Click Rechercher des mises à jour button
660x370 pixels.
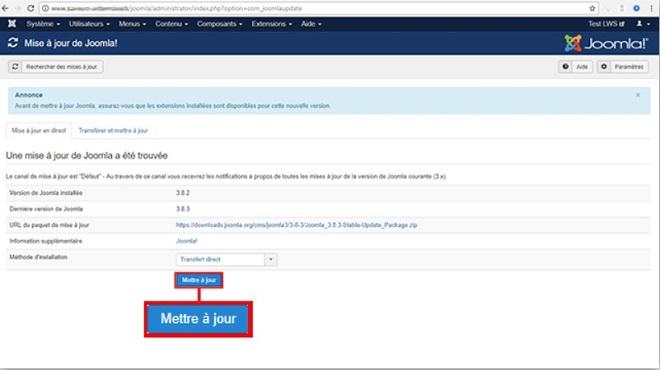coord(56,67)
